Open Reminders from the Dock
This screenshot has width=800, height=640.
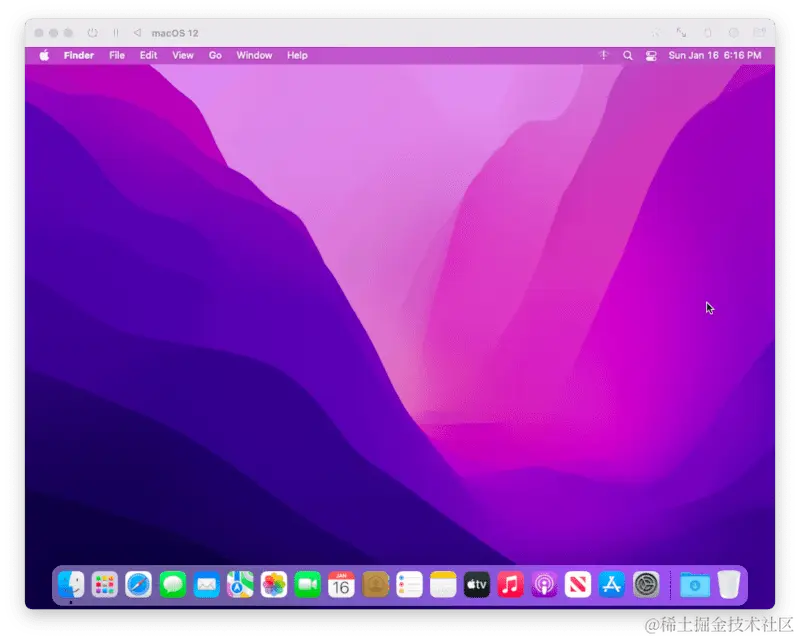[409, 584]
